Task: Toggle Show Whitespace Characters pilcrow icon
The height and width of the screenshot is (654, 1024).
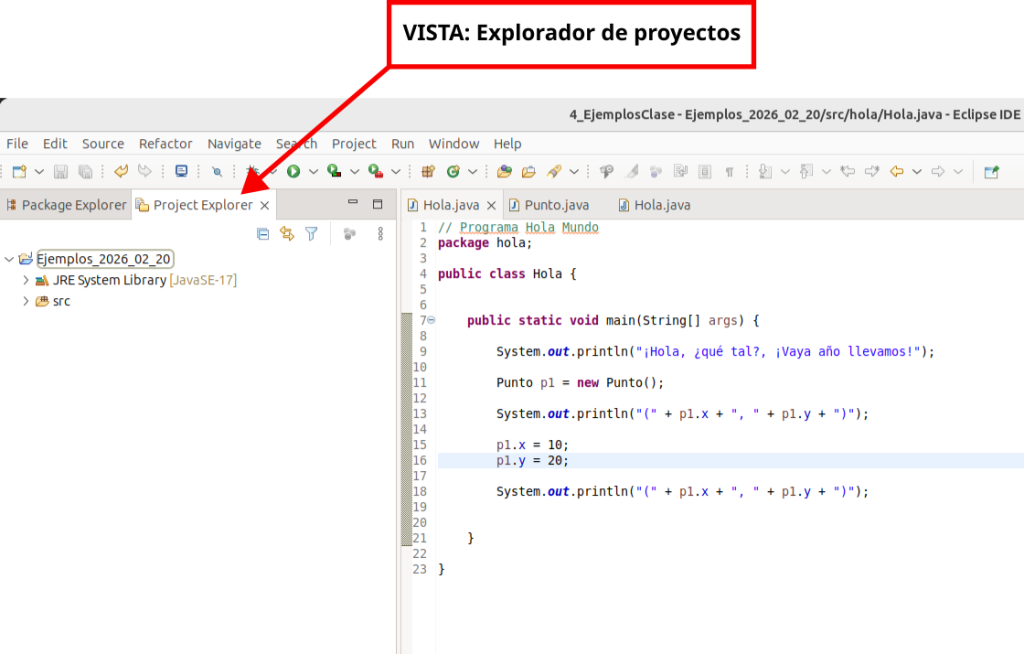Action: tap(729, 172)
